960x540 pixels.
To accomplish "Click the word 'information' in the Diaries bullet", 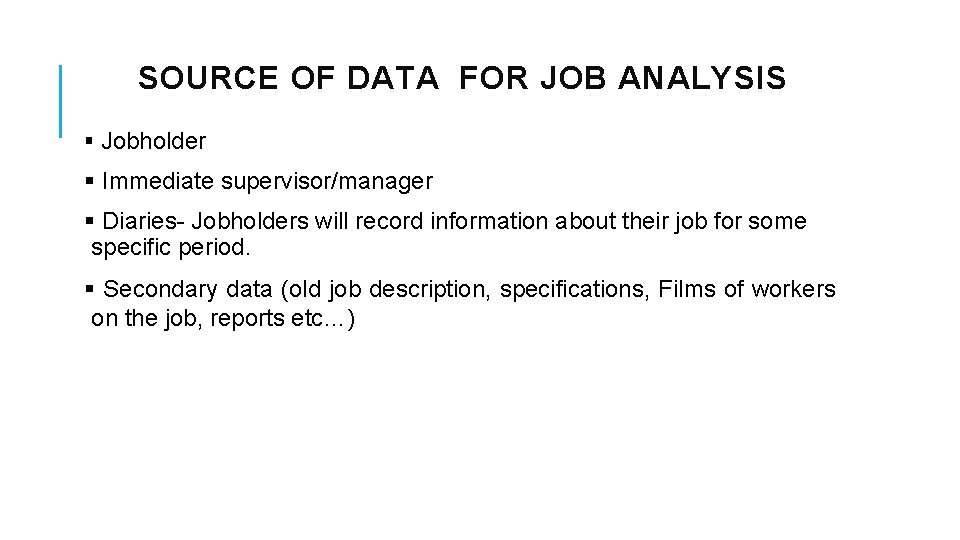I will pyautogui.click(x=489, y=221).
